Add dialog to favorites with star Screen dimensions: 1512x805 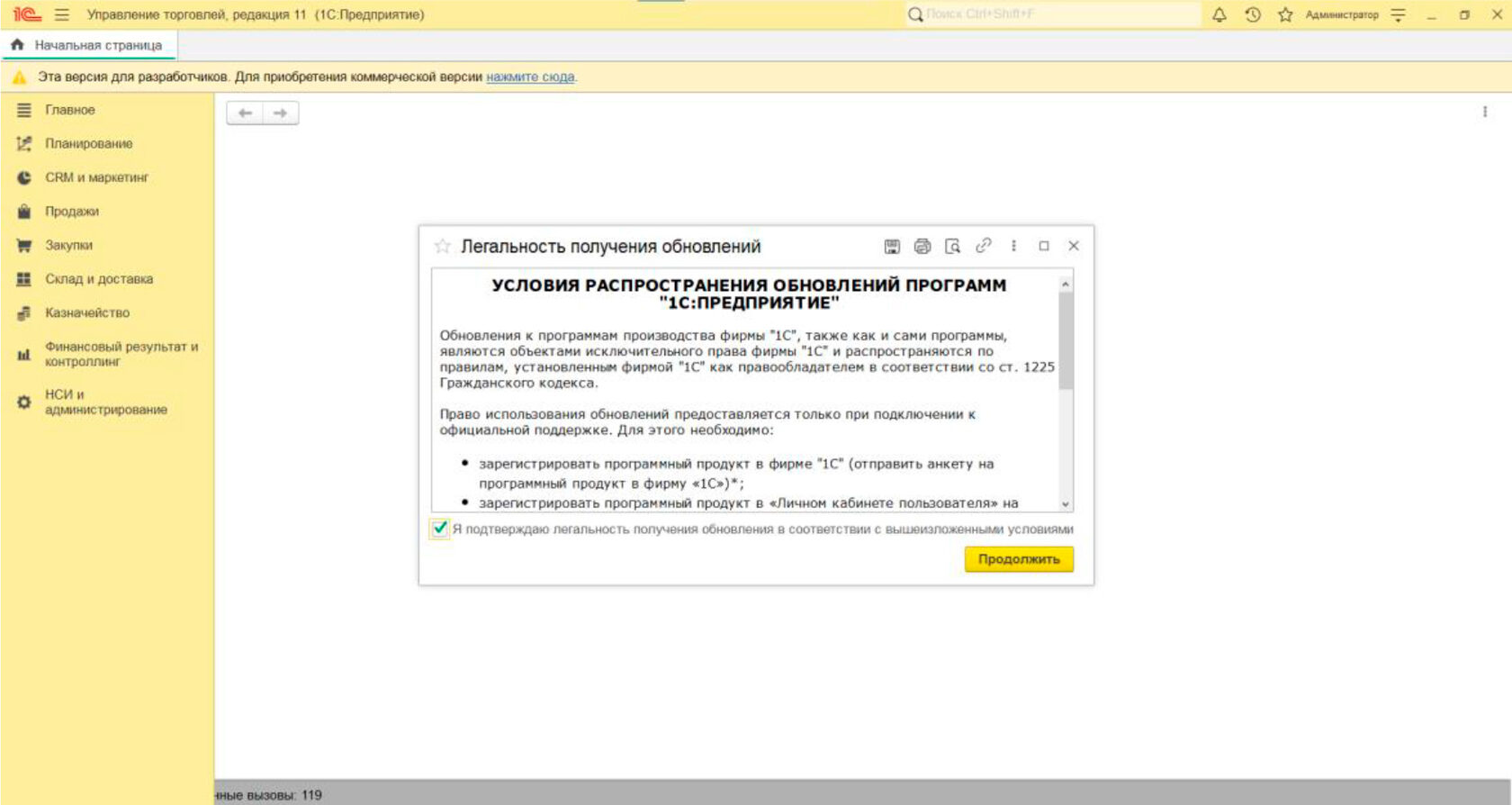(442, 246)
